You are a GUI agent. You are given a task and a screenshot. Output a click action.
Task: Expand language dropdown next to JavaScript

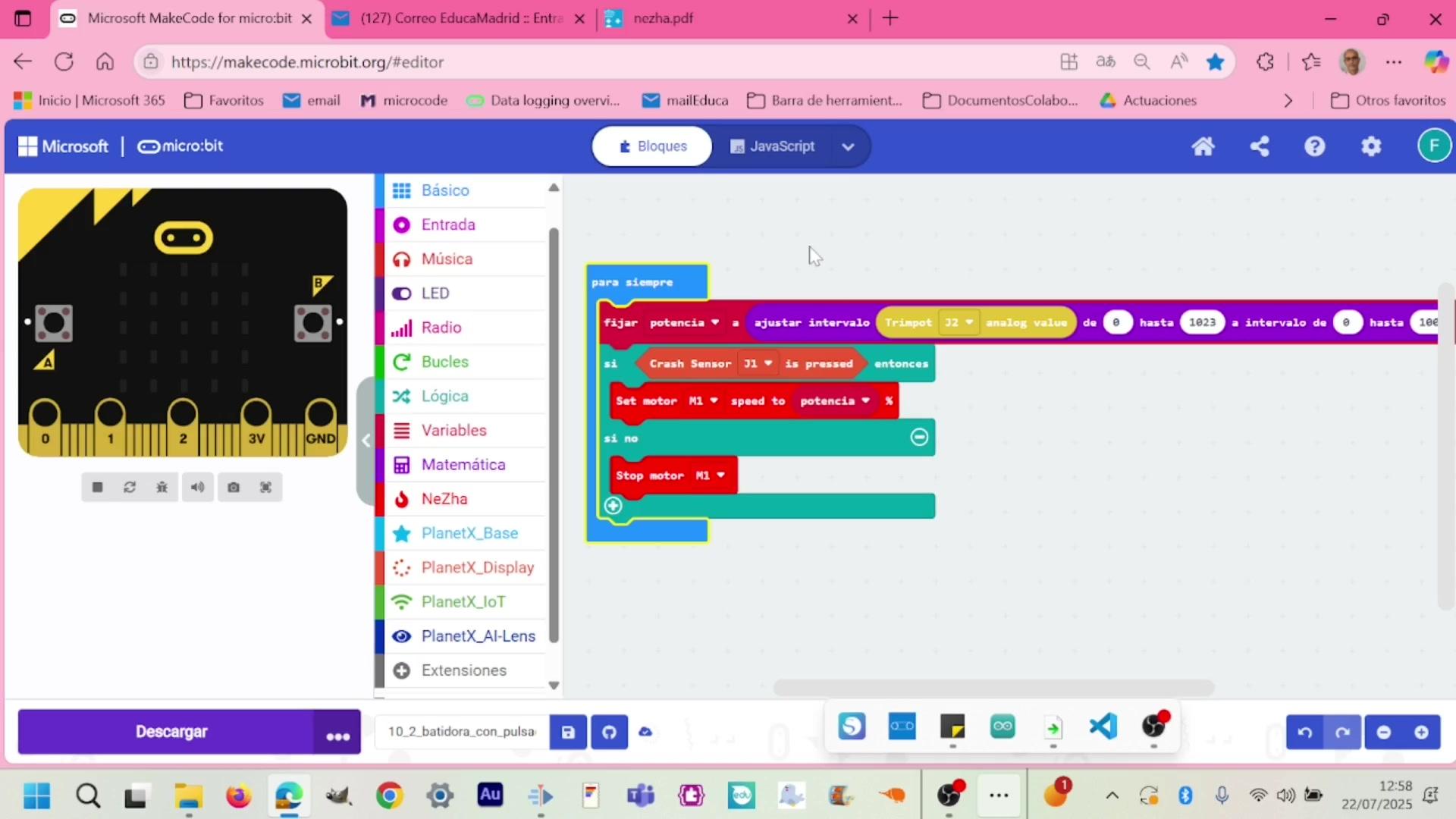[x=848, y=147]
